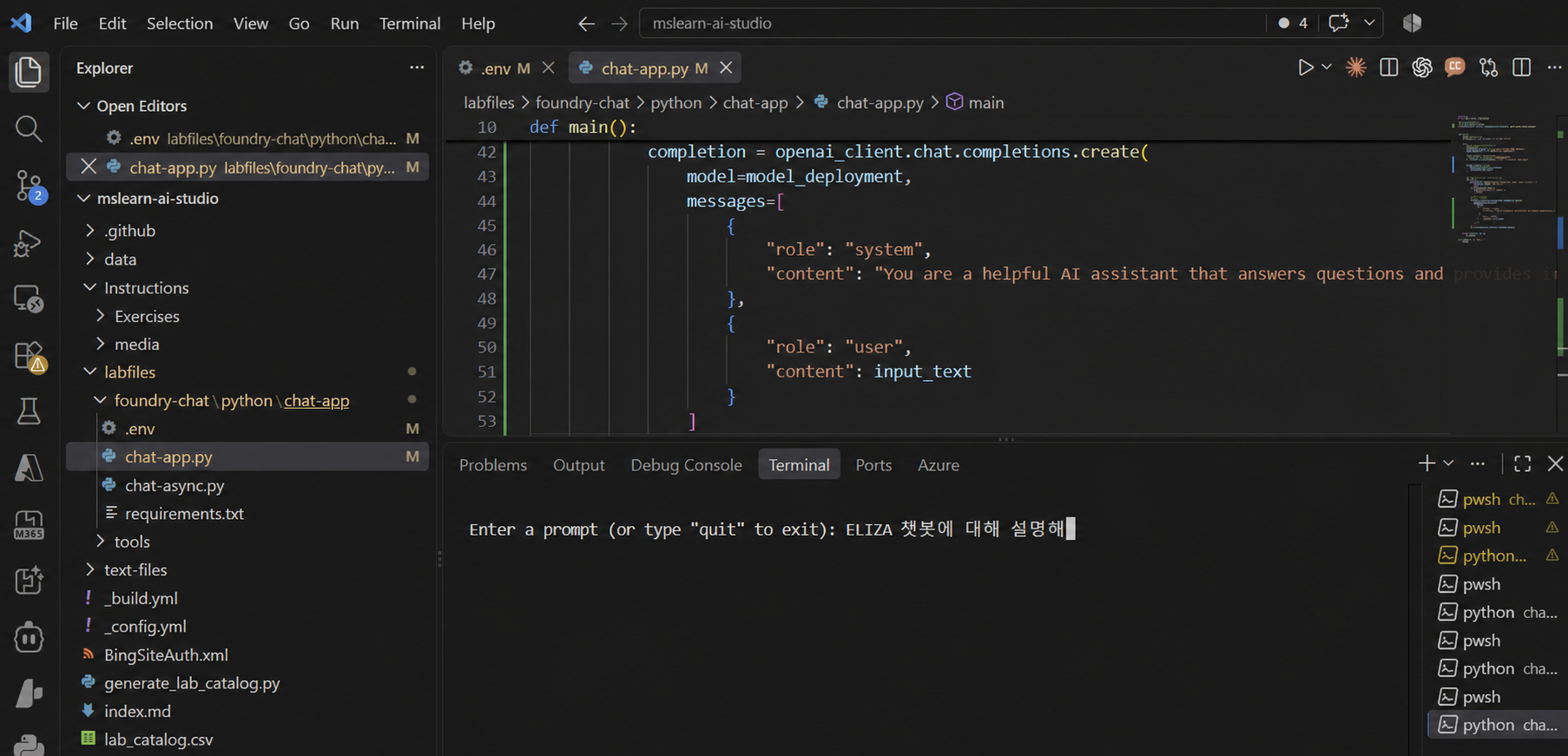The height and width of the screenshot is (756, 1568).
Task: Open Testing flask view
Action: click(x=29, y=411)
